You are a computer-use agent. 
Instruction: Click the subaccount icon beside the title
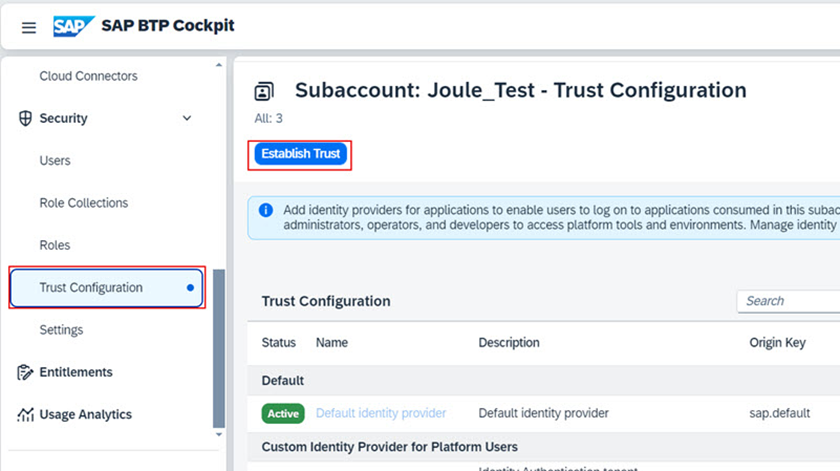pyautogui.click(x=265, y=92)
